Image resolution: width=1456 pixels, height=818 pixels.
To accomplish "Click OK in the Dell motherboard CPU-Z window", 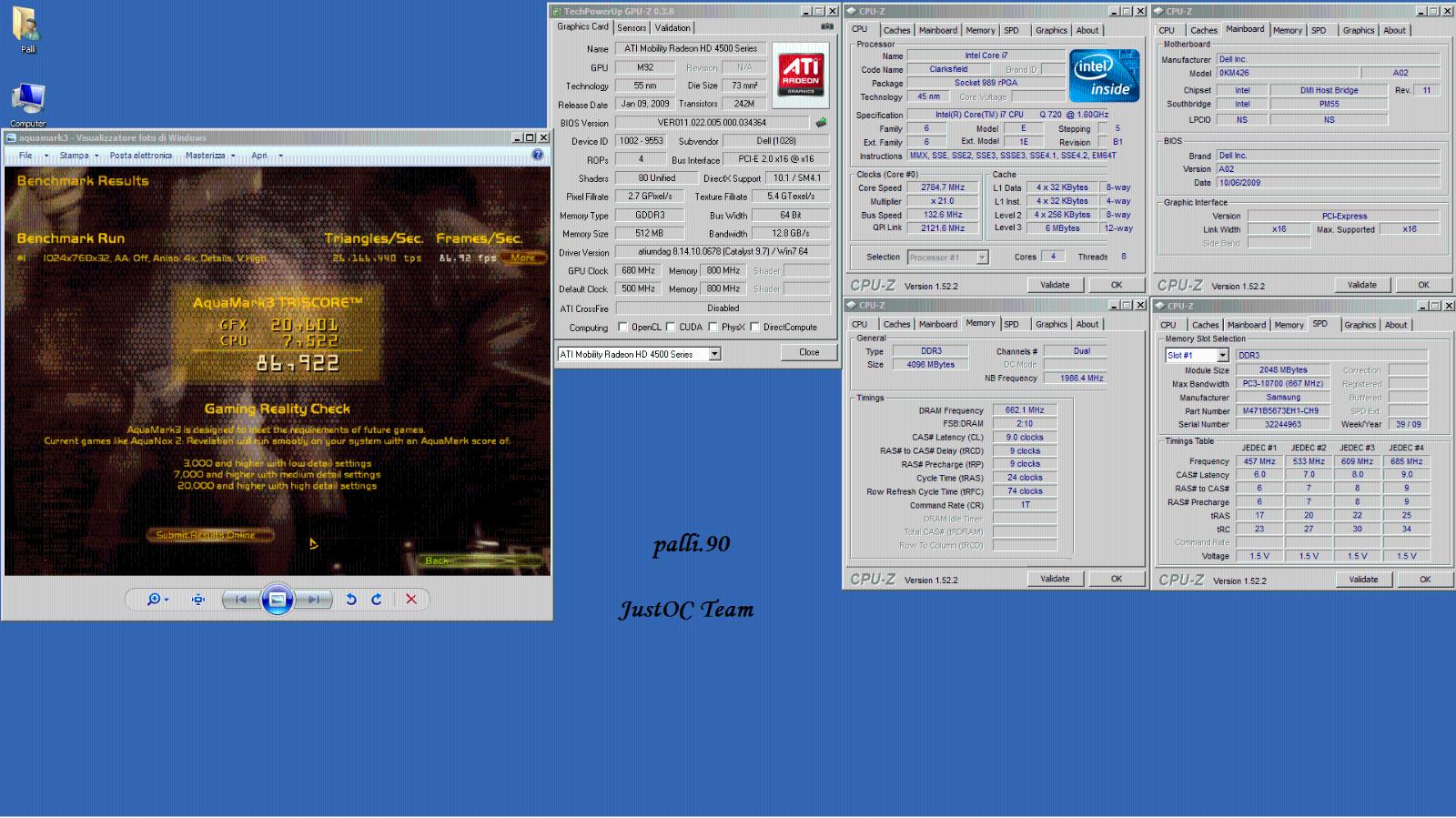I will pyautogui.click(x=1424, y=285).
